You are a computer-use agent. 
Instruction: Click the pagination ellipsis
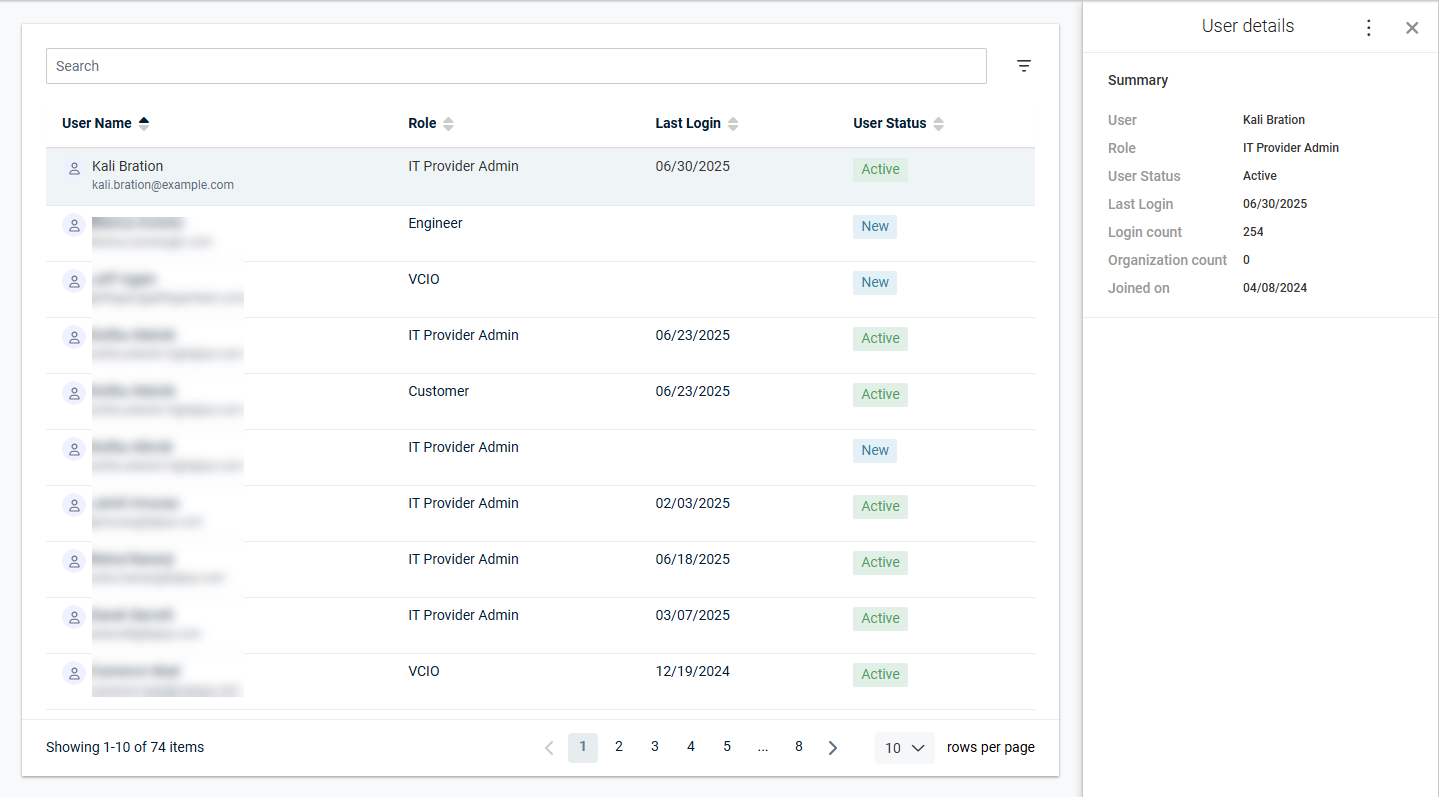click(x=763, y=747)
